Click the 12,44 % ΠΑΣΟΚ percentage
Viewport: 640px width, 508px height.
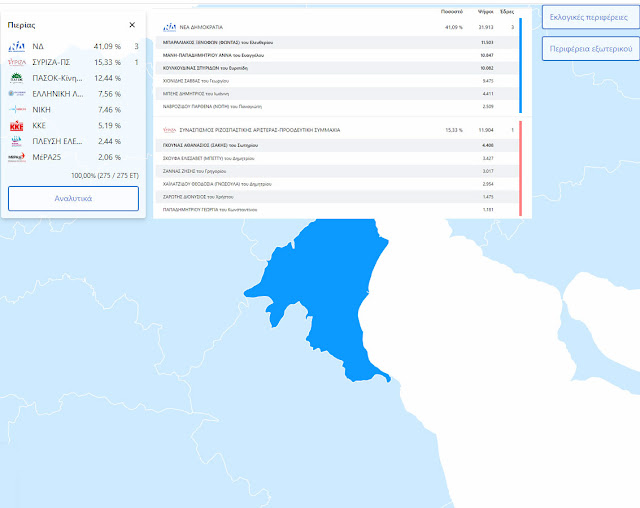click(107, 78)
